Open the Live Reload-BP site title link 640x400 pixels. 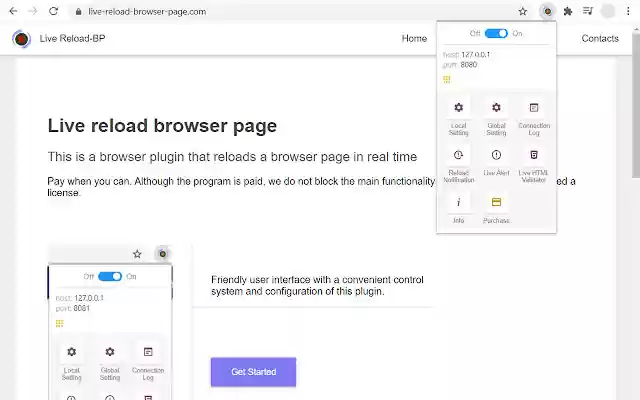click(x=72, y=38)
